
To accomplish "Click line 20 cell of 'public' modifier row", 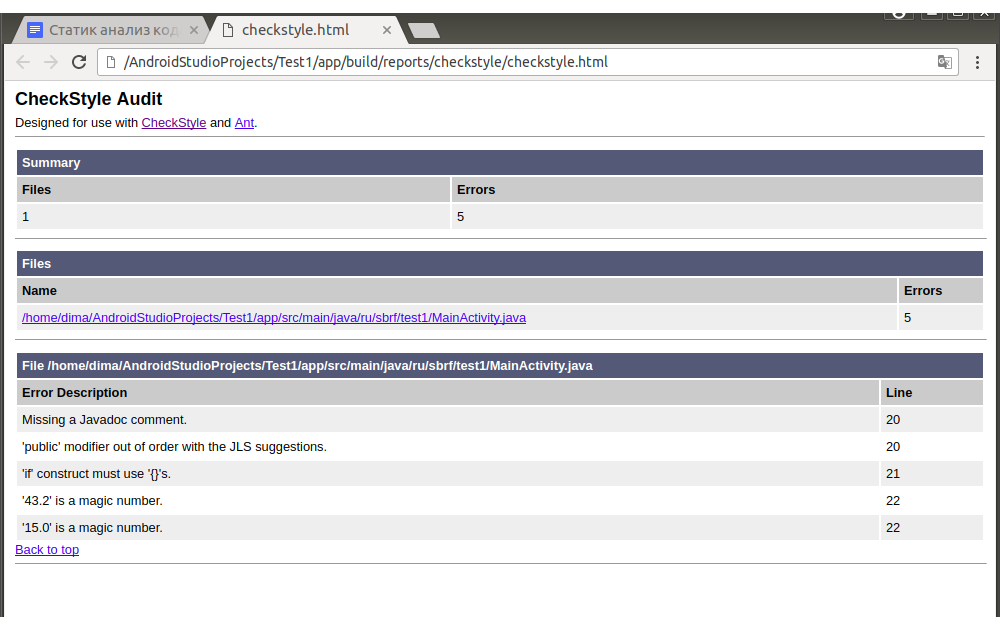I will (932, 446).
